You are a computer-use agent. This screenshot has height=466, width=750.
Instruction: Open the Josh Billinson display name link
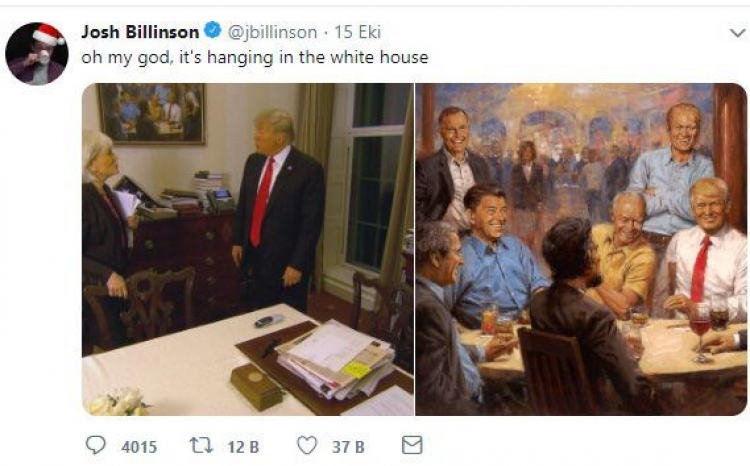pos(140,32)
